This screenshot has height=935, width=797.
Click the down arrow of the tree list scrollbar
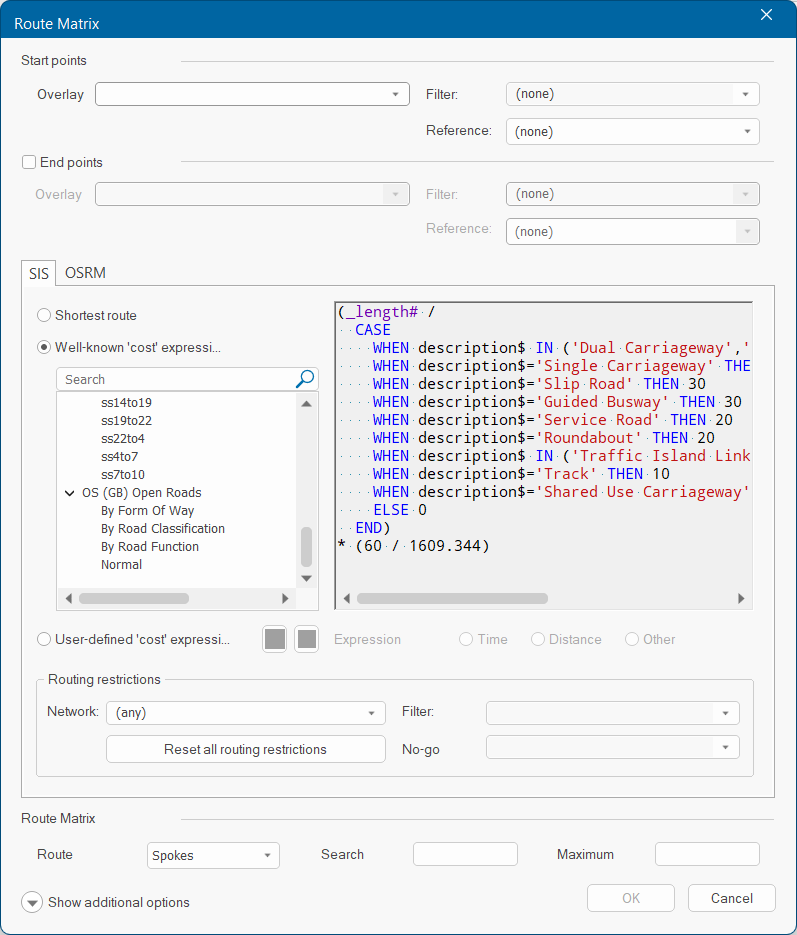[307, 577]
